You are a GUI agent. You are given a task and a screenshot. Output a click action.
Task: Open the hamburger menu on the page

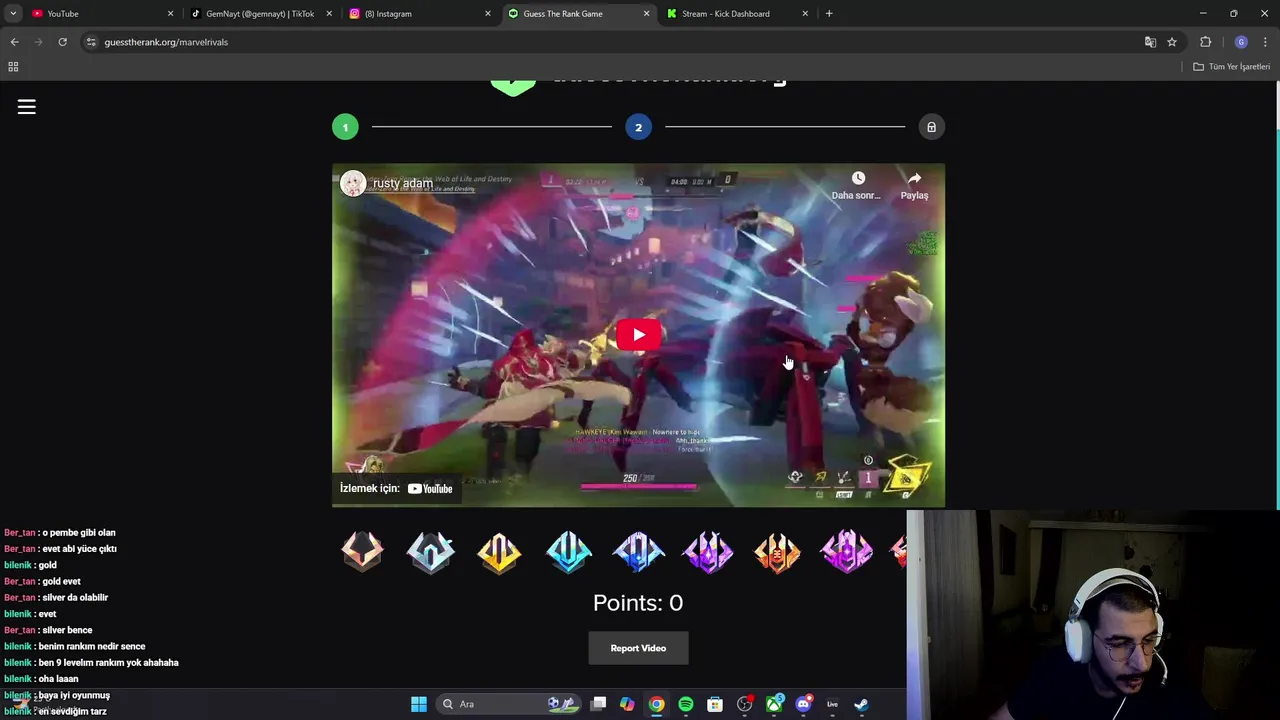point(27,107)
